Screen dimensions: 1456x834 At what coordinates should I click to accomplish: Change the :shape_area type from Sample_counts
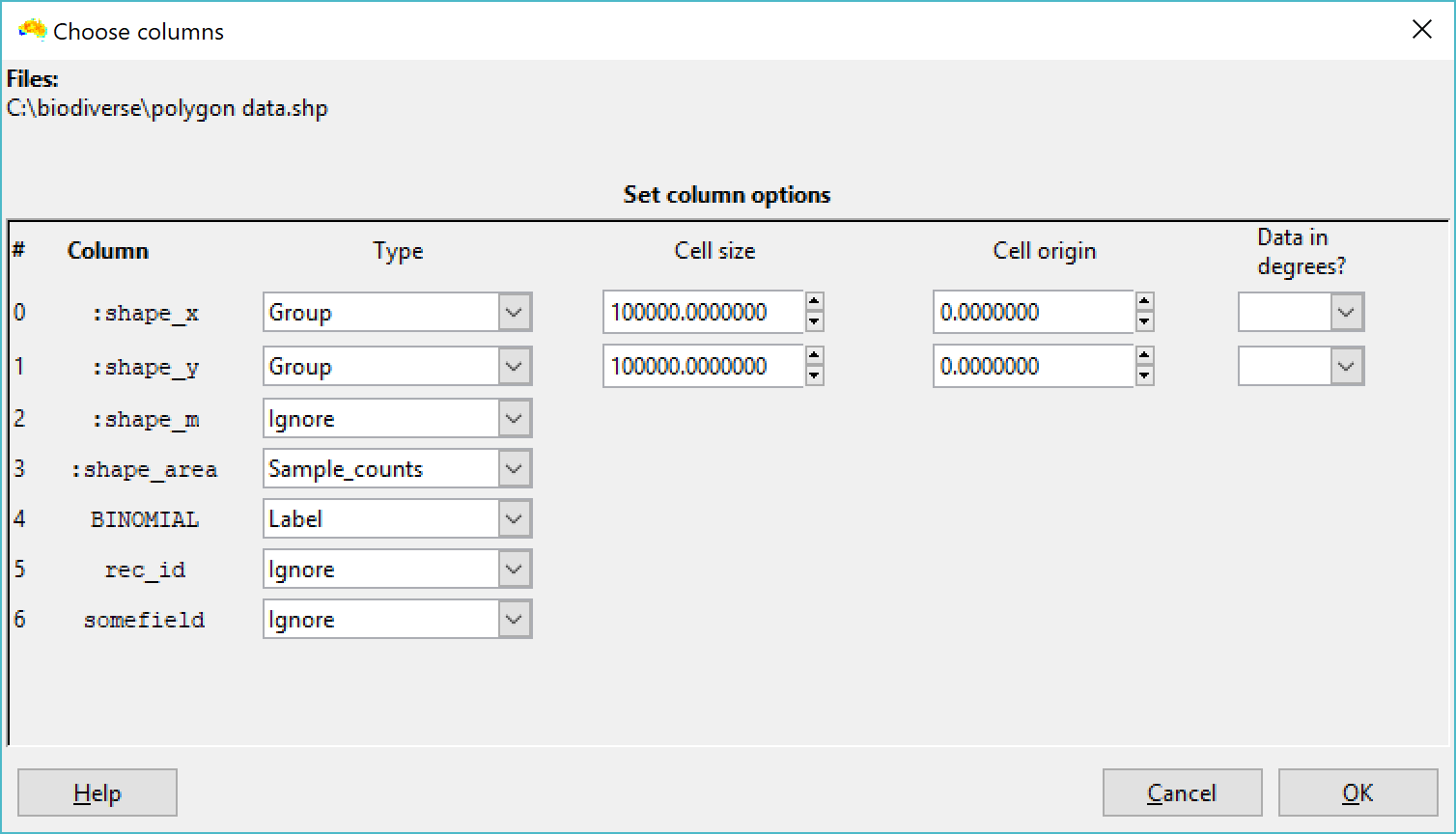514,469
